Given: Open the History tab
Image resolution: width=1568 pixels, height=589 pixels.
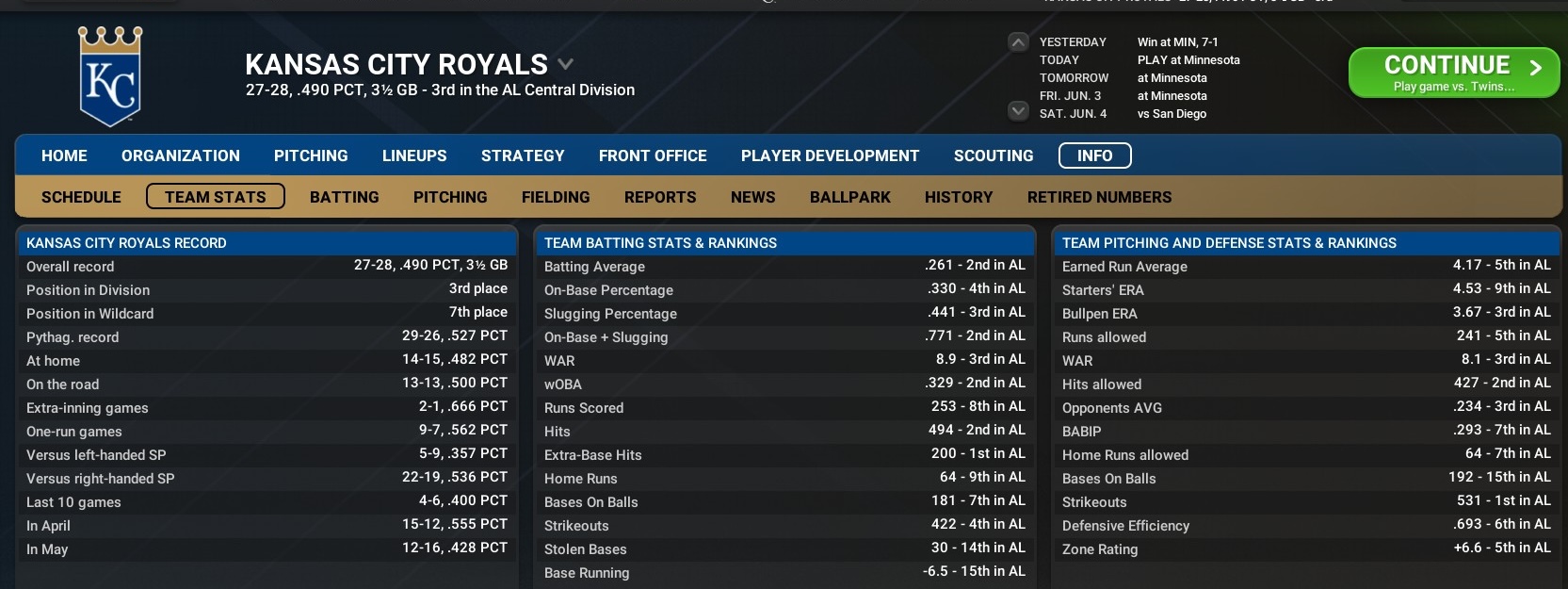Looking at the screenshot, I should coord(959,197).
